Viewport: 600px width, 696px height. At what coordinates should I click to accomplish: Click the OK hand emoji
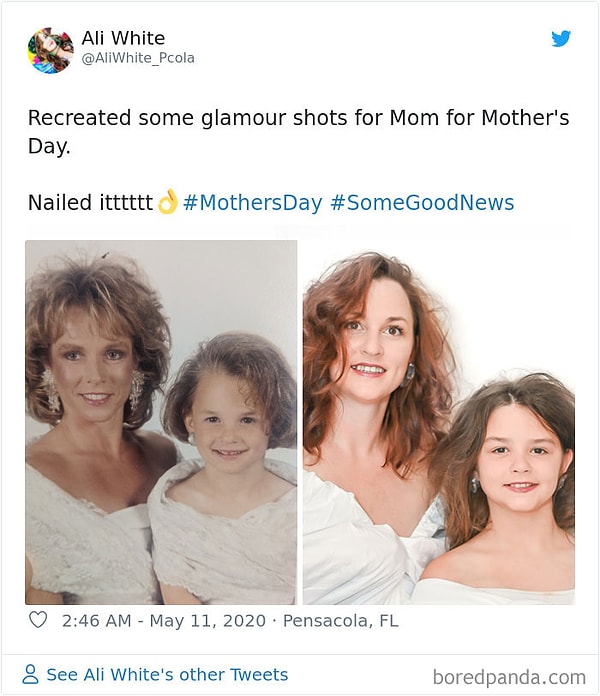tap(167, 202)
